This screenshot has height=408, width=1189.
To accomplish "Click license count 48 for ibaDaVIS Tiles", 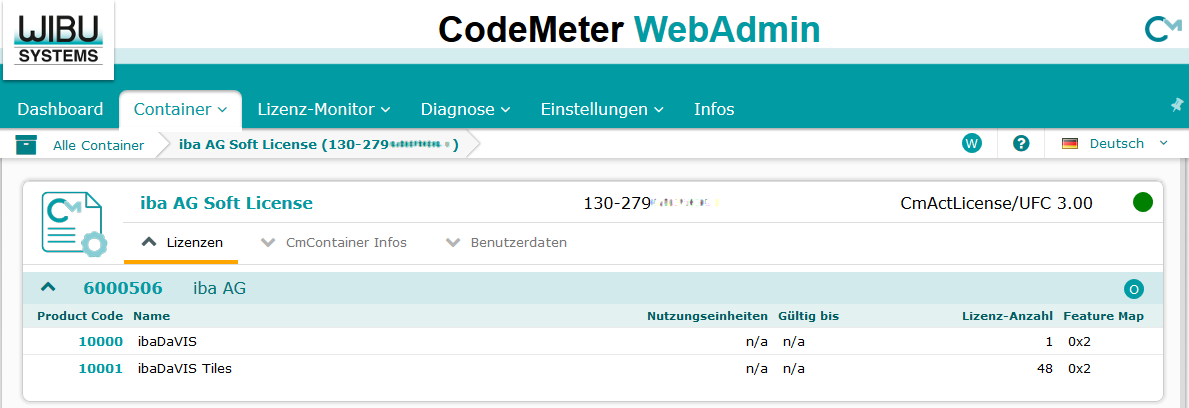I will coord(1045,369).
